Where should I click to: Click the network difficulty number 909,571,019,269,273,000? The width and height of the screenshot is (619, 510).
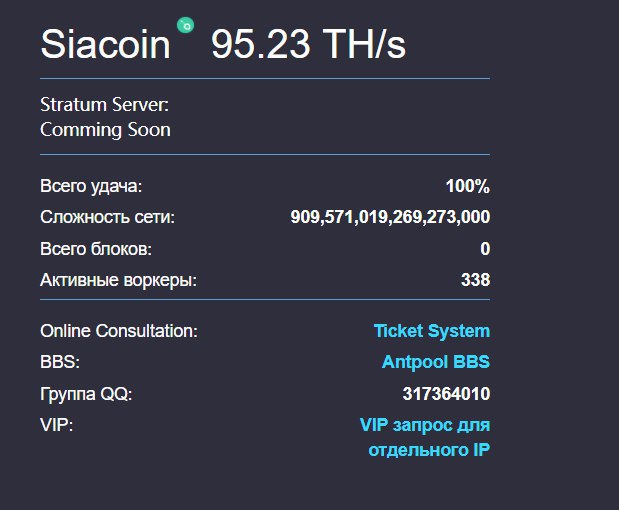[x=390, y=217]
